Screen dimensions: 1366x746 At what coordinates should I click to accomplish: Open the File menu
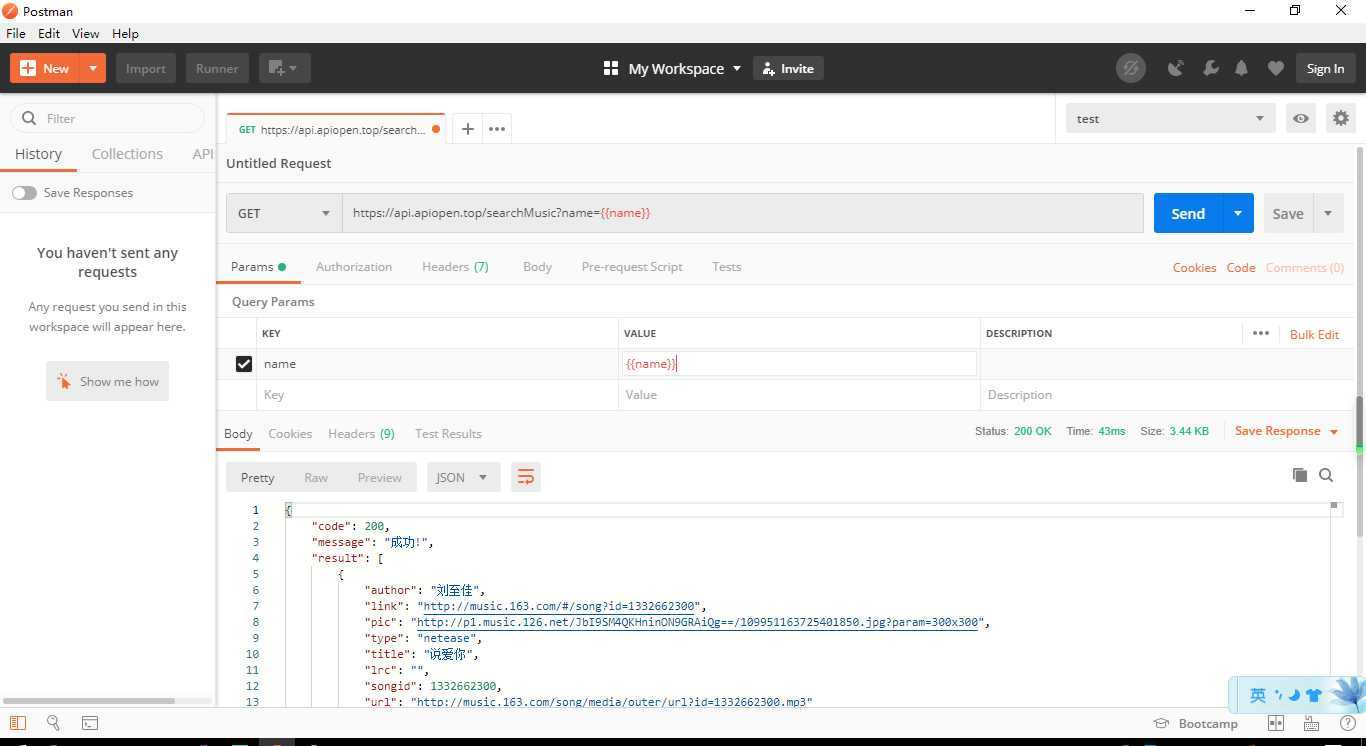tap(16, 33)
